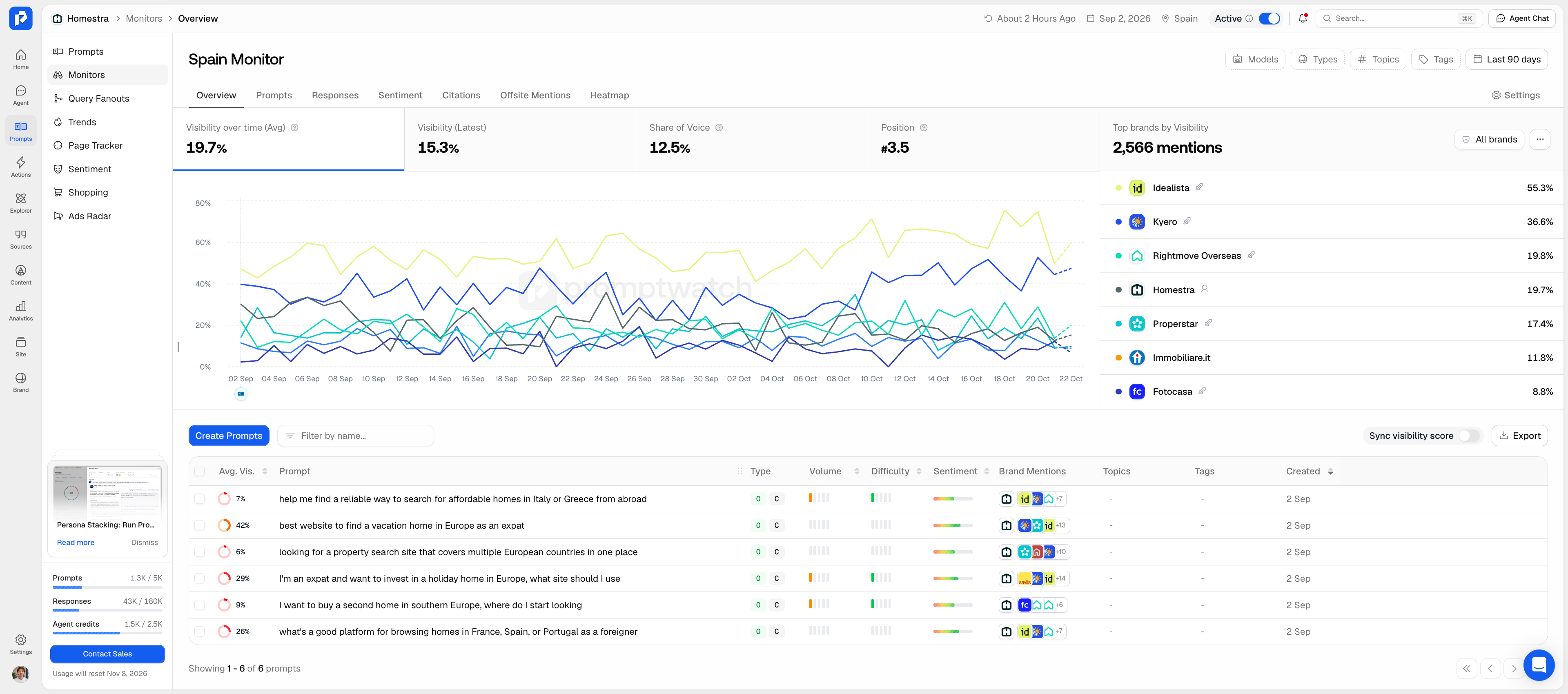
Task: Check the row 'I want to buy a second home'
Action: pyautogui.click(x=200, y=605)
